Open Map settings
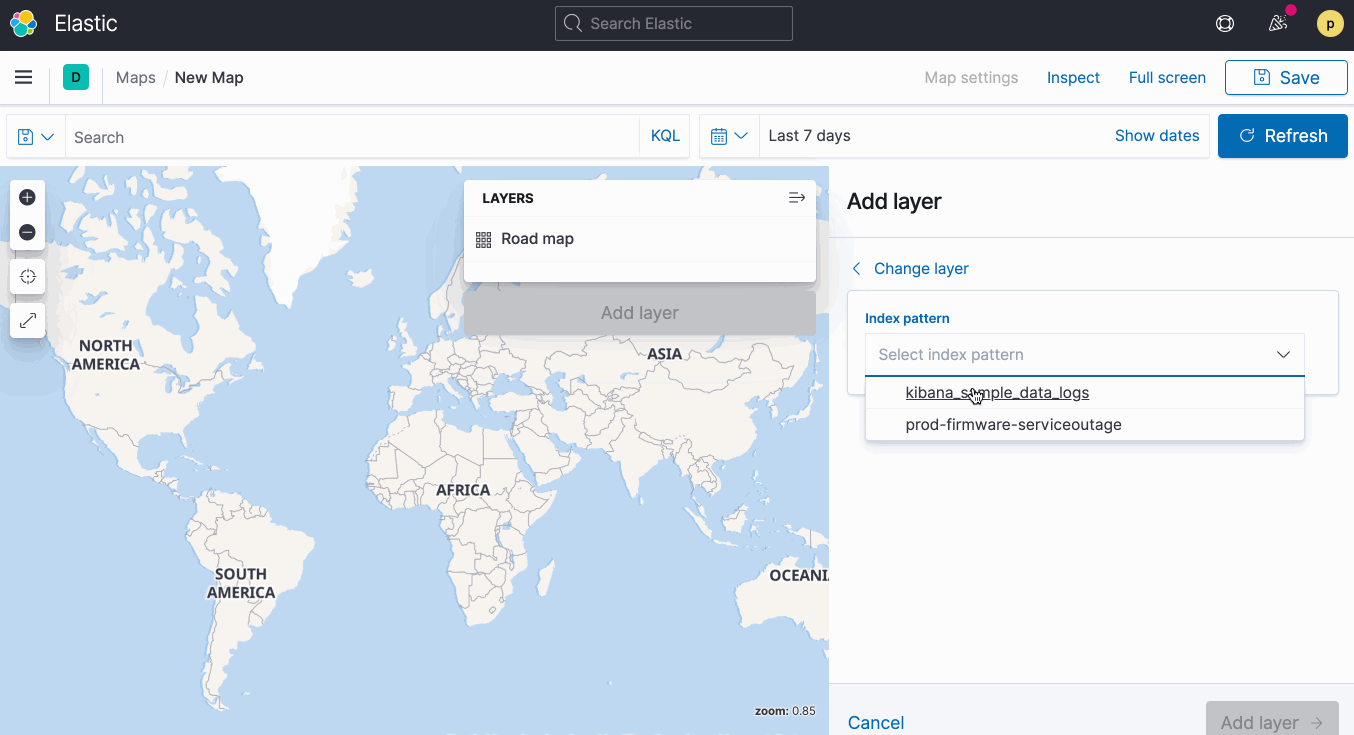 pos(971,77)
